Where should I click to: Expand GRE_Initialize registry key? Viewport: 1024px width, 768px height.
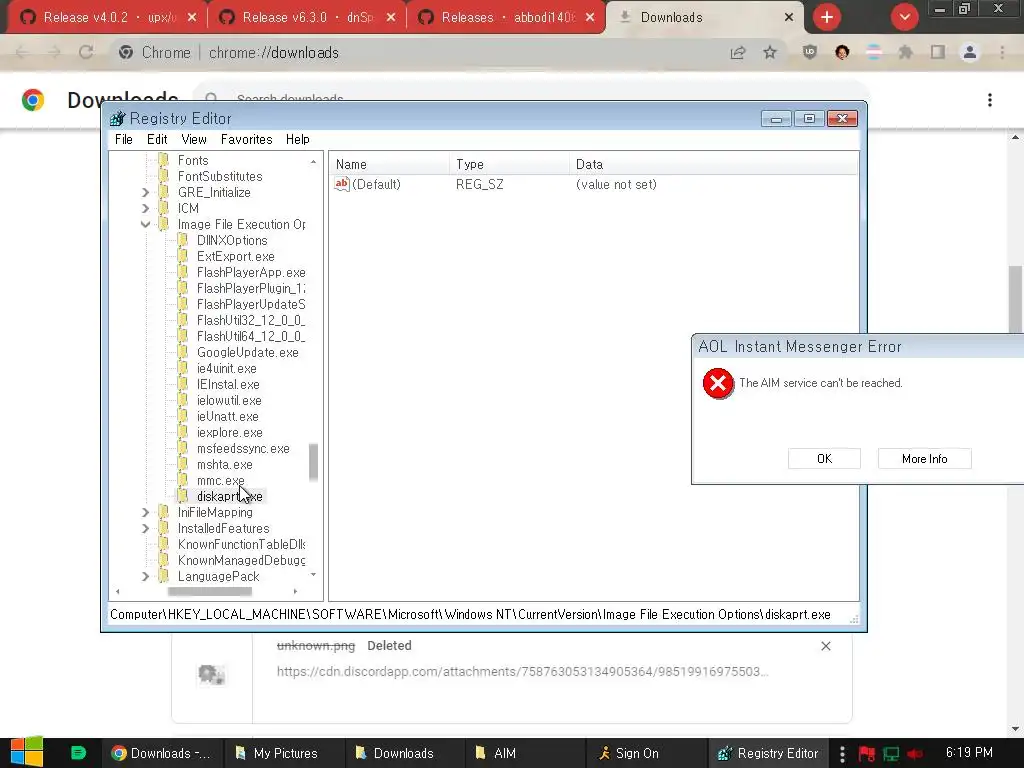point(146,193)
